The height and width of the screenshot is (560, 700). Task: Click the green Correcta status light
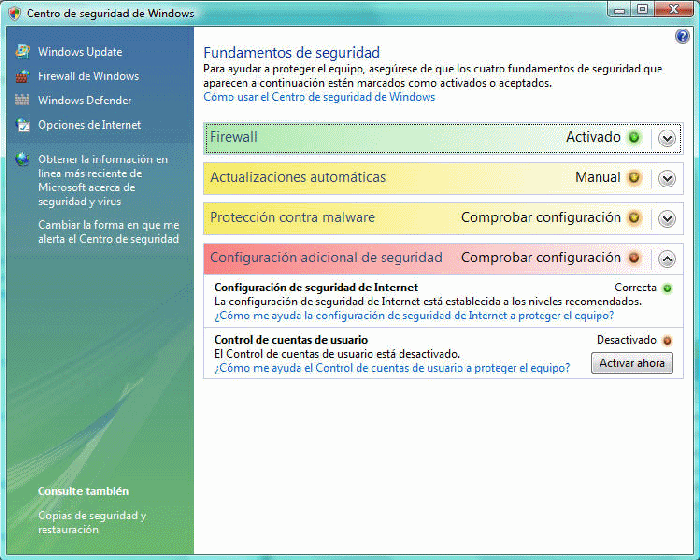(667, 288)
